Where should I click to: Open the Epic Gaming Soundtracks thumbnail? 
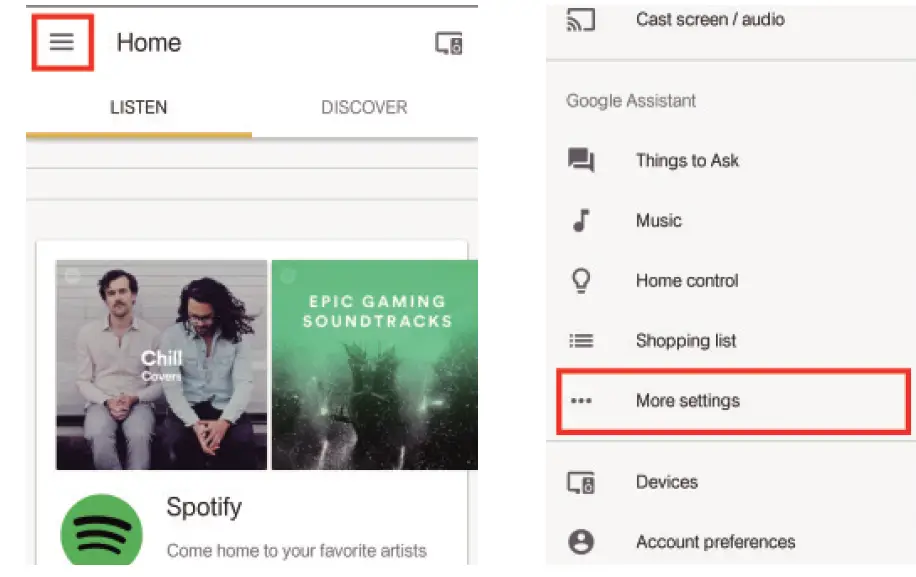coord(375,365)
